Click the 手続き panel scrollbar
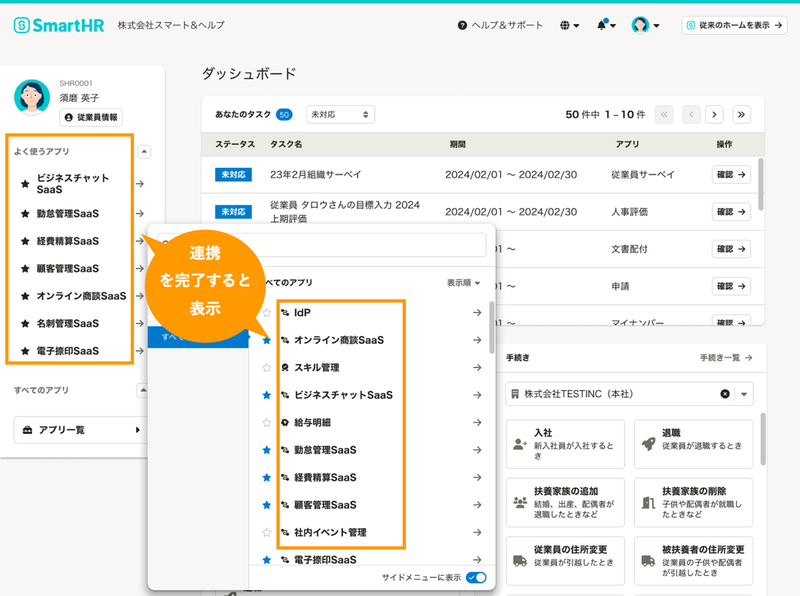The width and height of the screenshot is (800, 596). [x=763, y=439]
